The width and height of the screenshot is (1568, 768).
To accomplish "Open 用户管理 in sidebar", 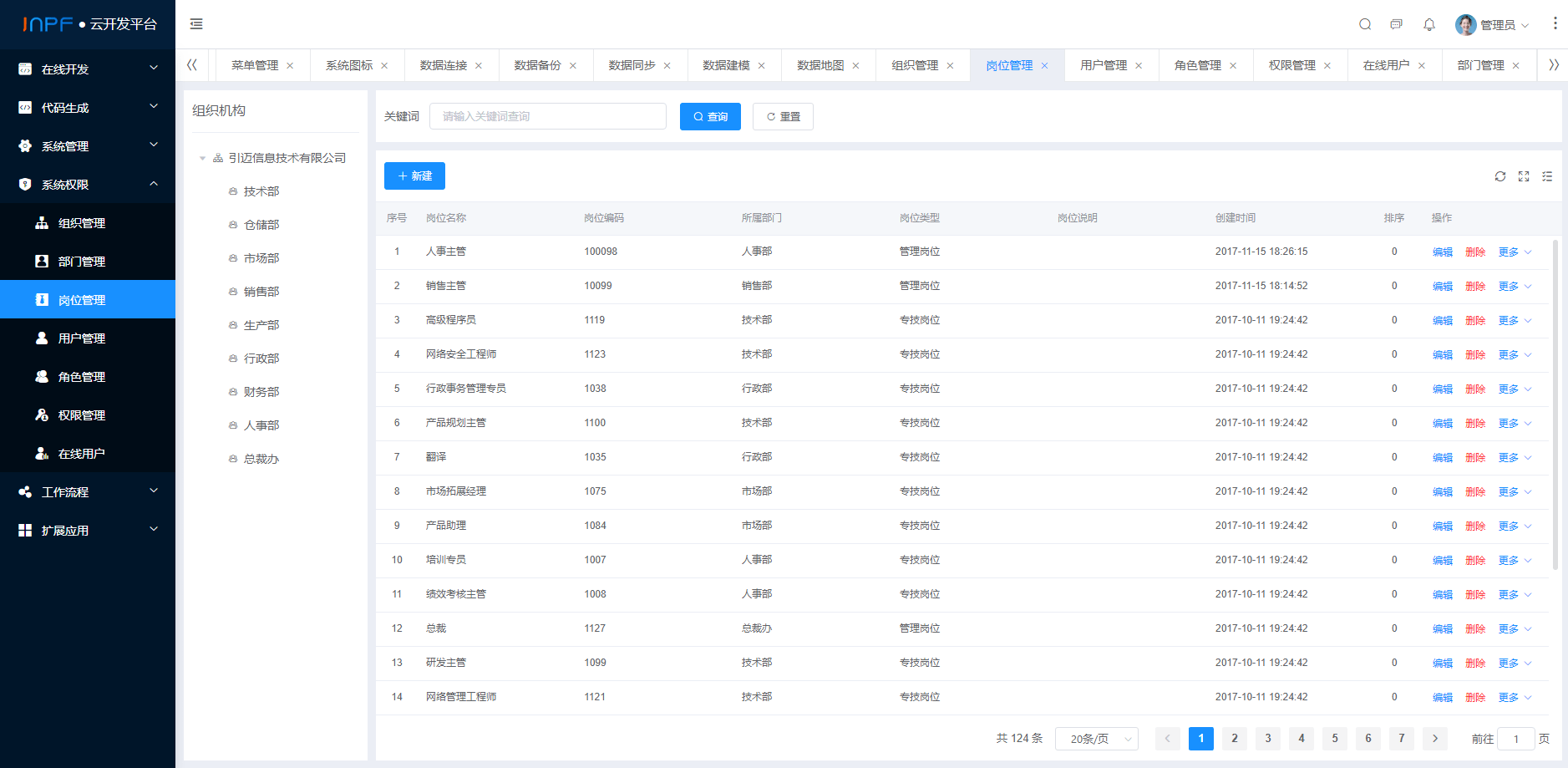I will coord(88,338).
